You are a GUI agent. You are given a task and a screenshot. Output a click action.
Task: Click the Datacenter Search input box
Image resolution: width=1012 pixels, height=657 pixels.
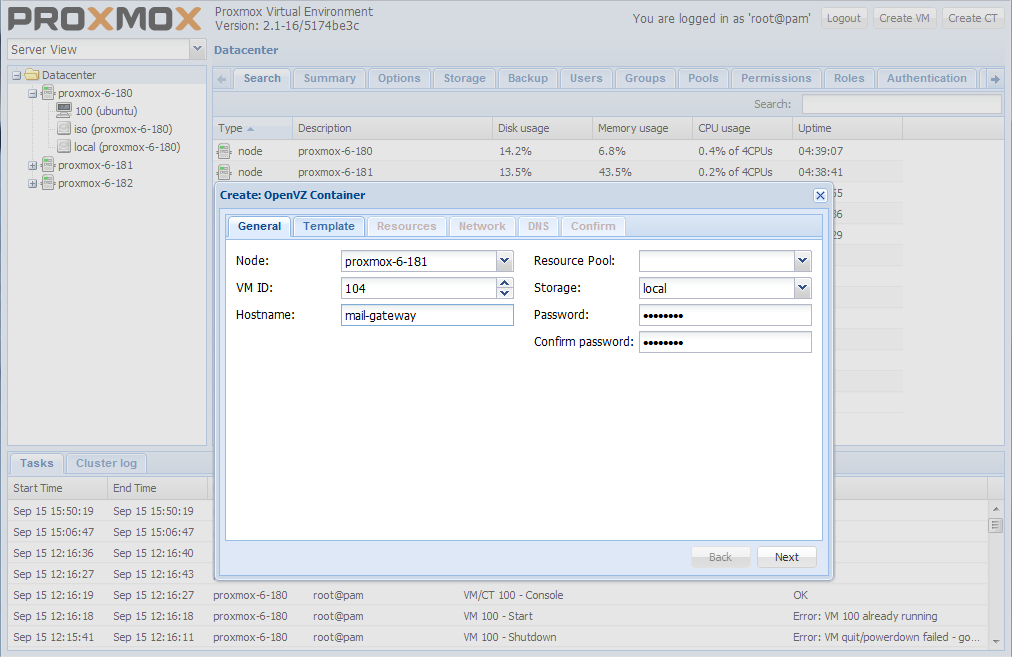(901, 104)
